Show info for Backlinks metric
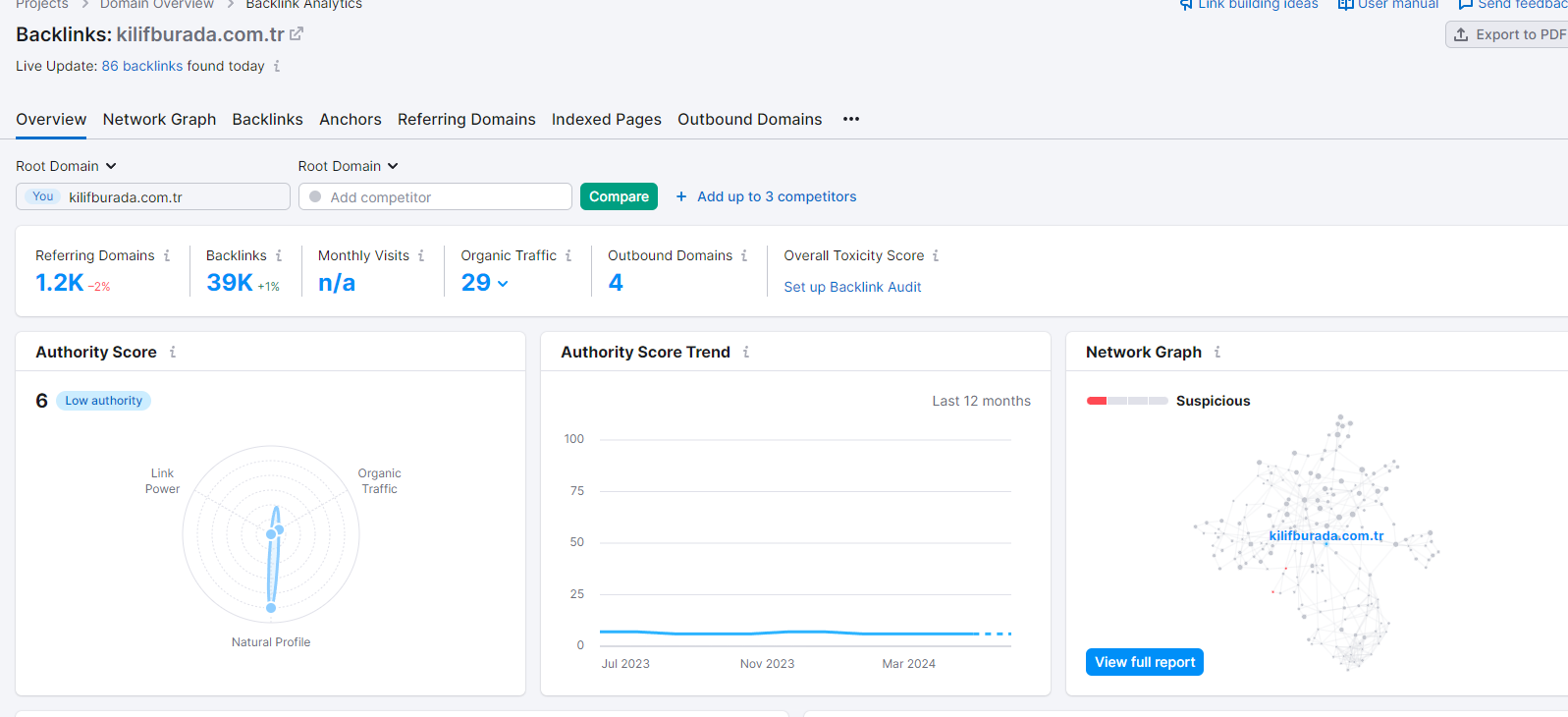This screenshot has width=1568, height=717. tap(279, 255)
